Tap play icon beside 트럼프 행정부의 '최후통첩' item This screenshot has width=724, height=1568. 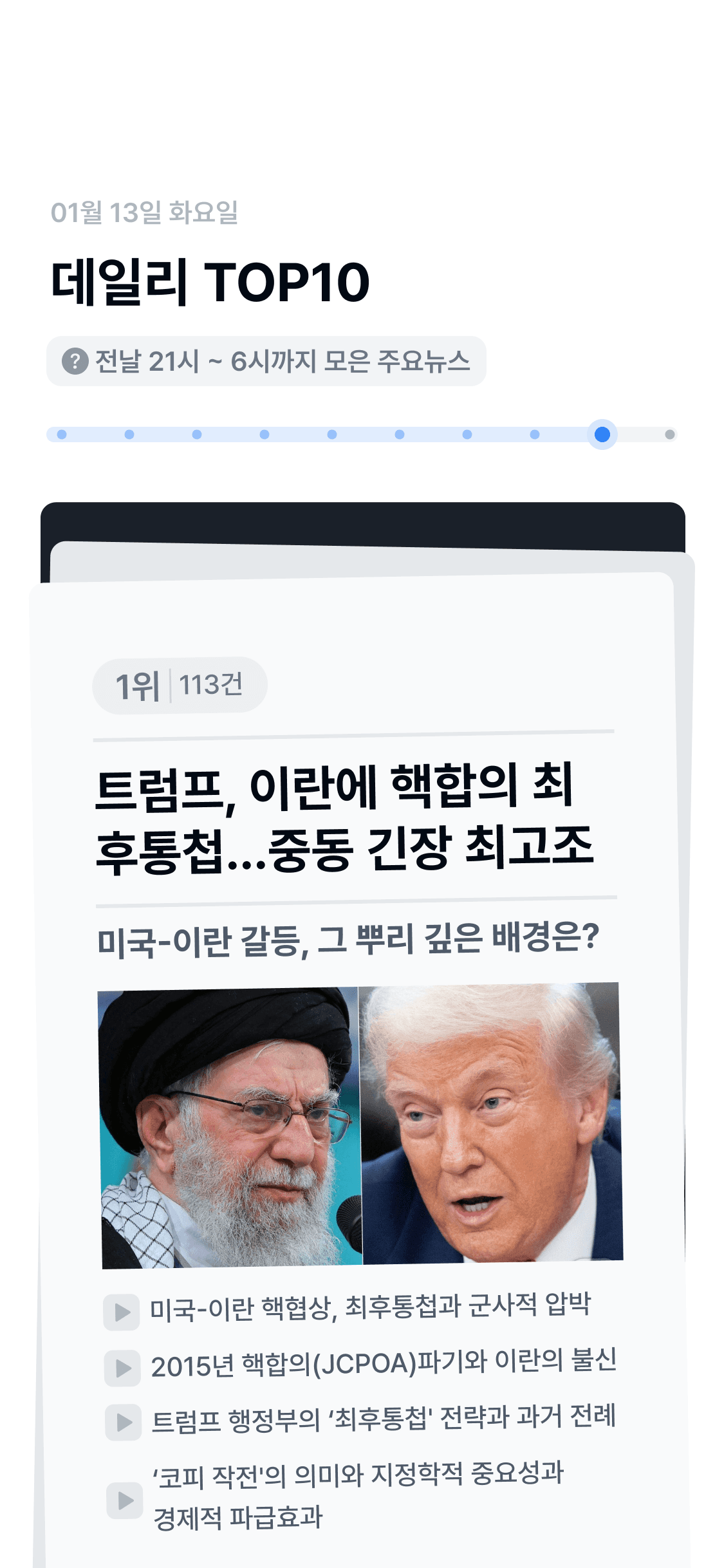click(124, 1422)
